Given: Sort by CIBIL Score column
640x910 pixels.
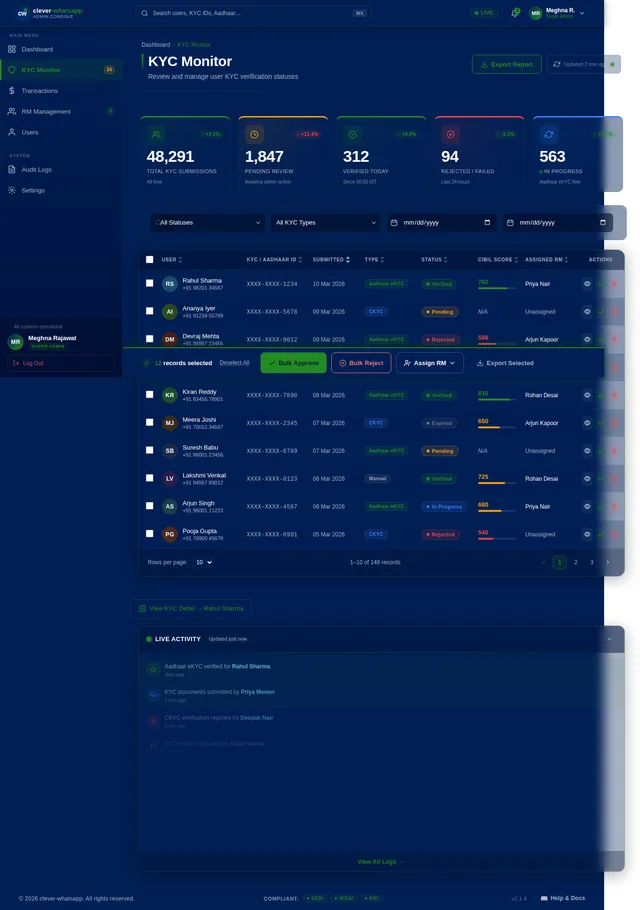Looking at the screenshot, I should point(498,259).
